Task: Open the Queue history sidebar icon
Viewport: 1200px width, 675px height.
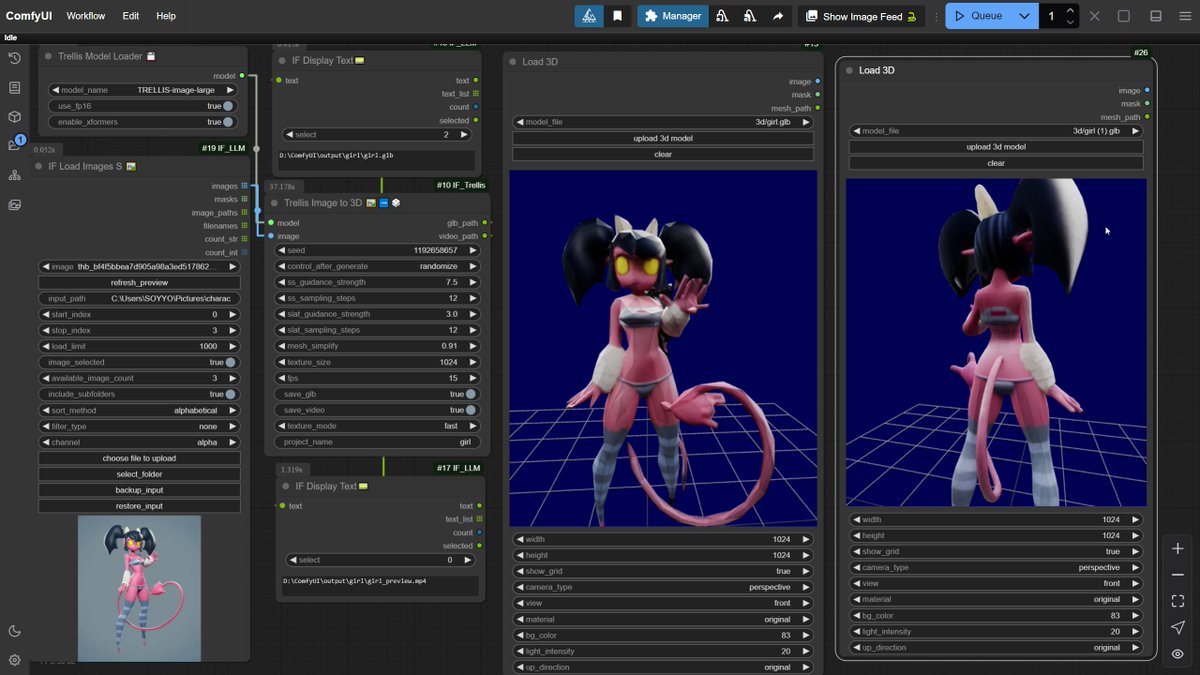Action: [14, 58]
